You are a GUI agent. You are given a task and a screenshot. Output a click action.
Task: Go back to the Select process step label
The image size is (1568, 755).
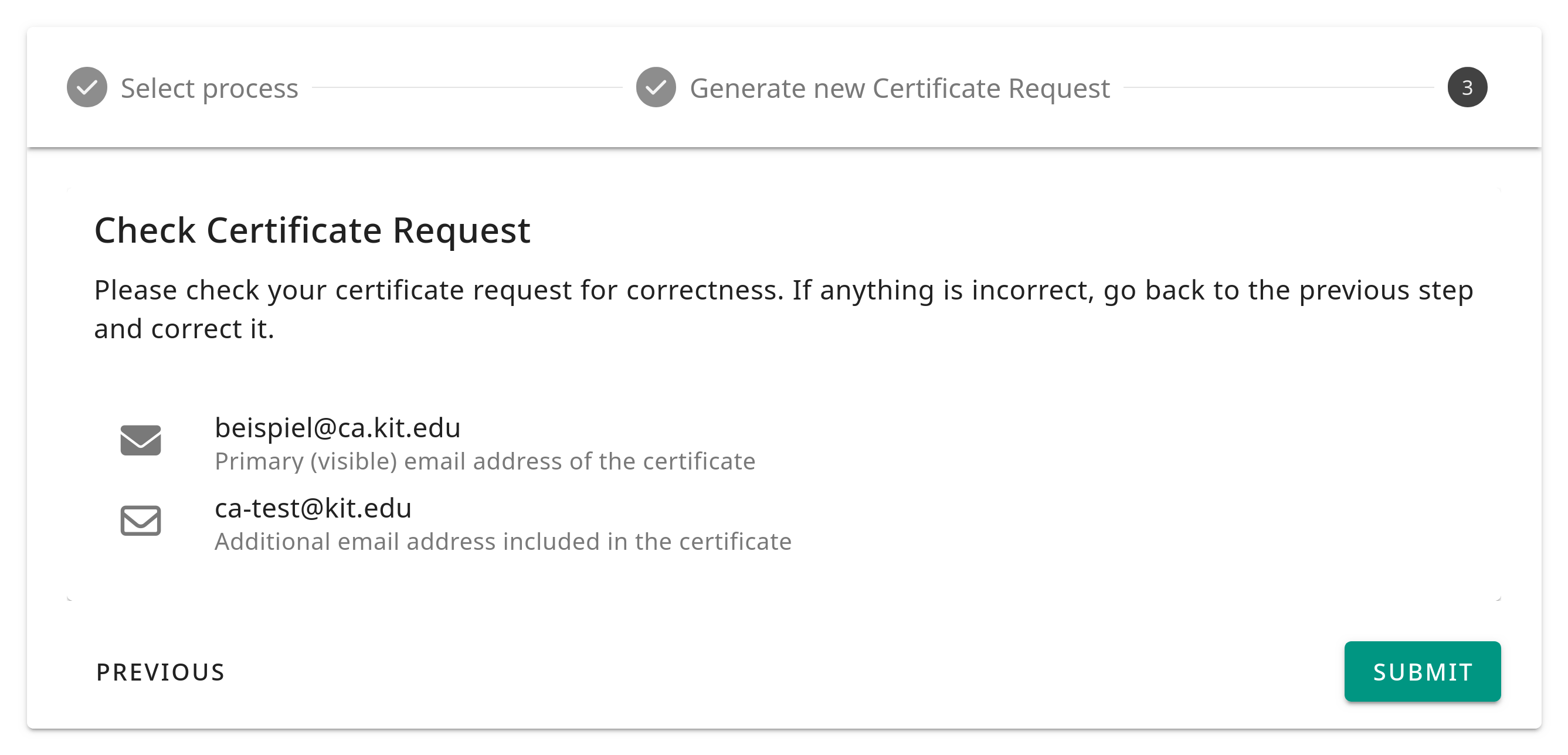pos(209,89)
